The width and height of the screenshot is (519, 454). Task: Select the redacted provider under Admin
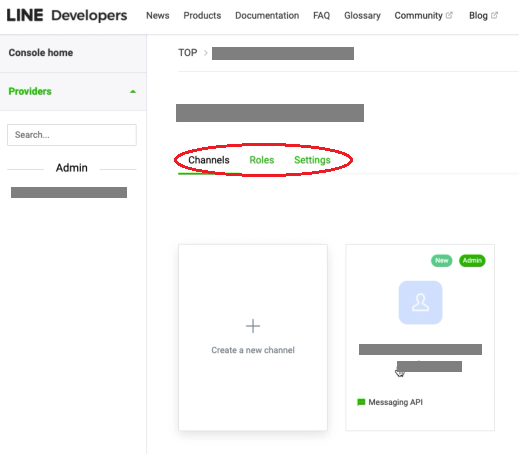[x=69, y=192]
